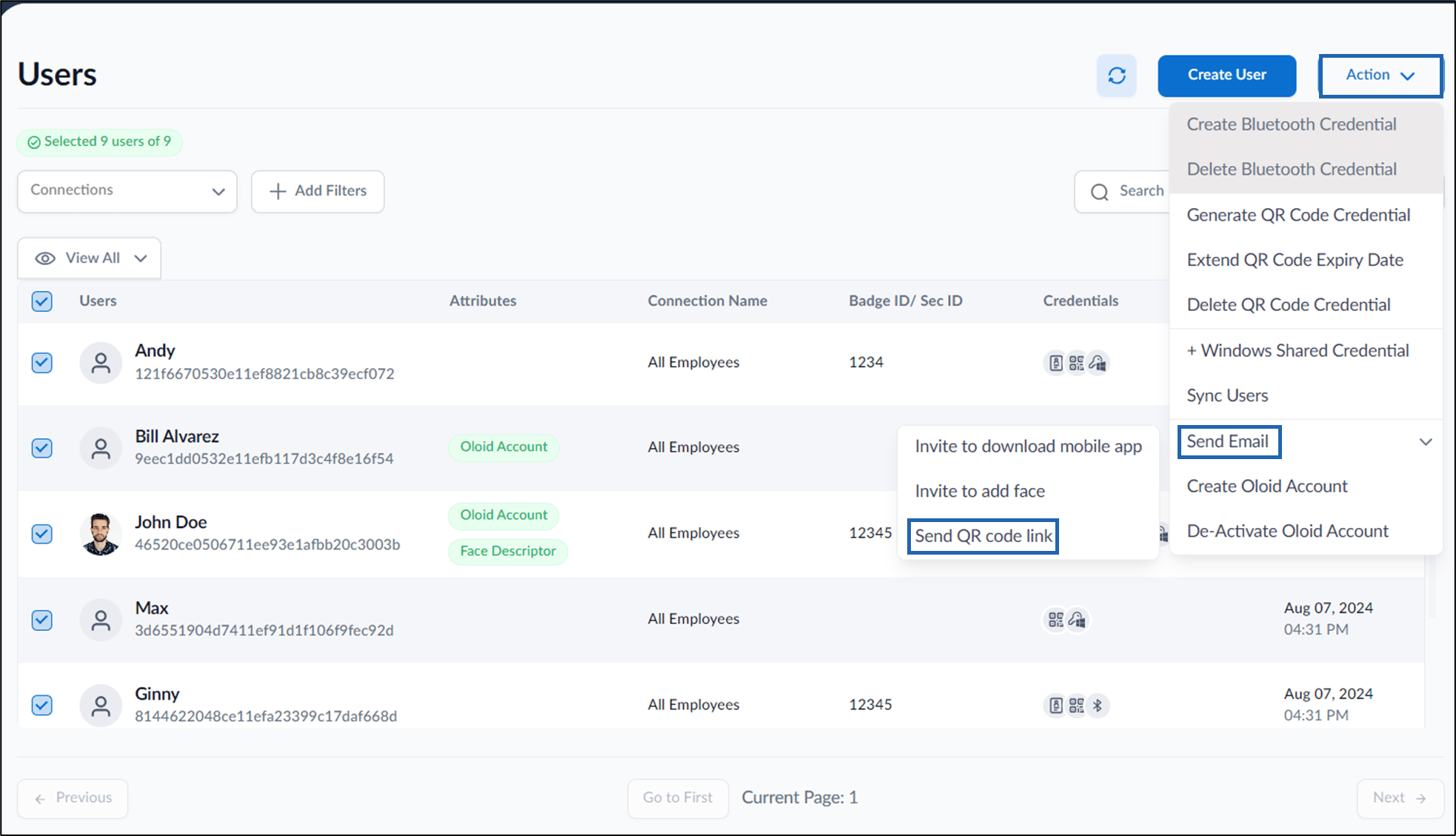Uncheck Bill Alvarez's row checkbox
This screenshot has width=1456, height=836.
point(42,448)
